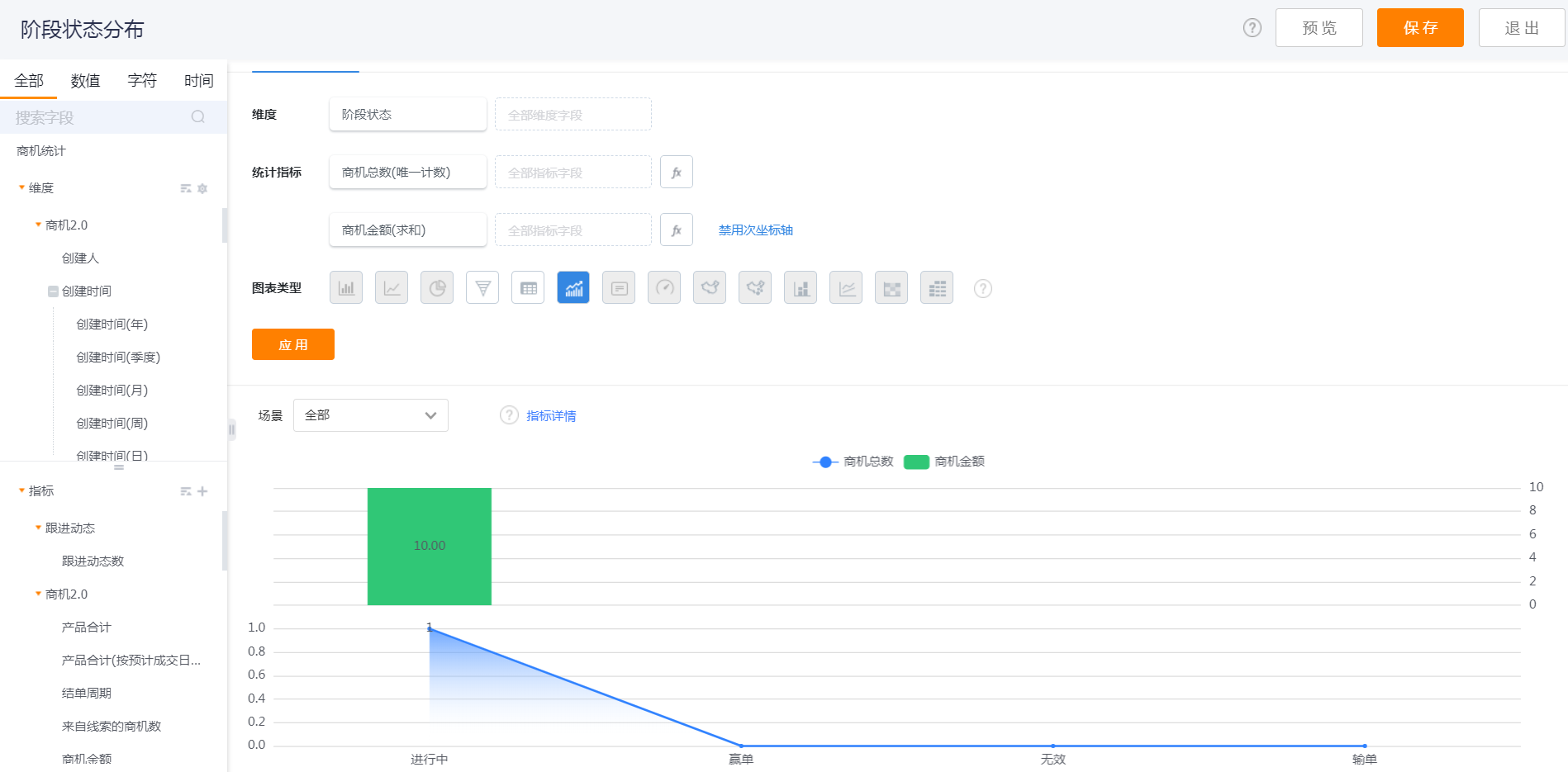Select the China map chart type icon
Screen dimensions: 1568x772
point(710,288)
